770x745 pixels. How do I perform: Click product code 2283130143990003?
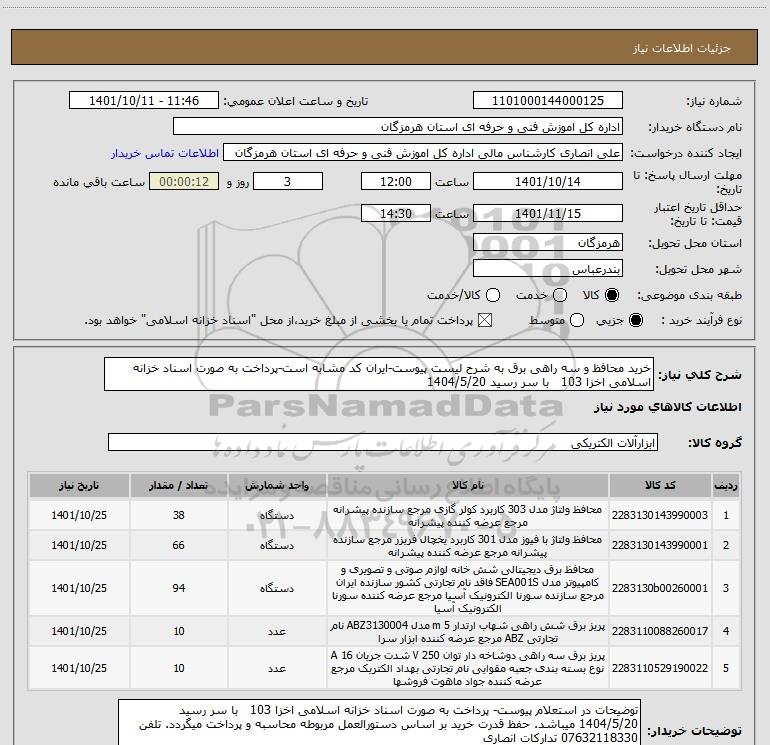[x=660, y=515]
